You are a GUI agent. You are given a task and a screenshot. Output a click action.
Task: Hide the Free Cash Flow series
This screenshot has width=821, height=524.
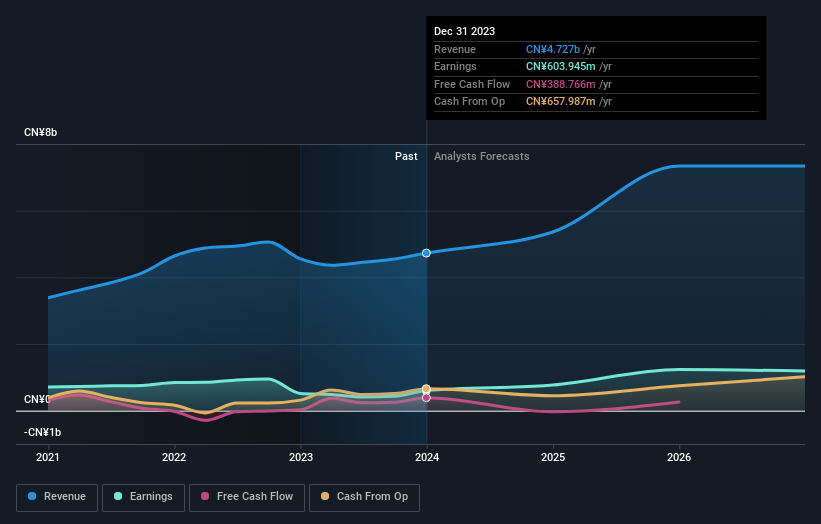point(248,496)
